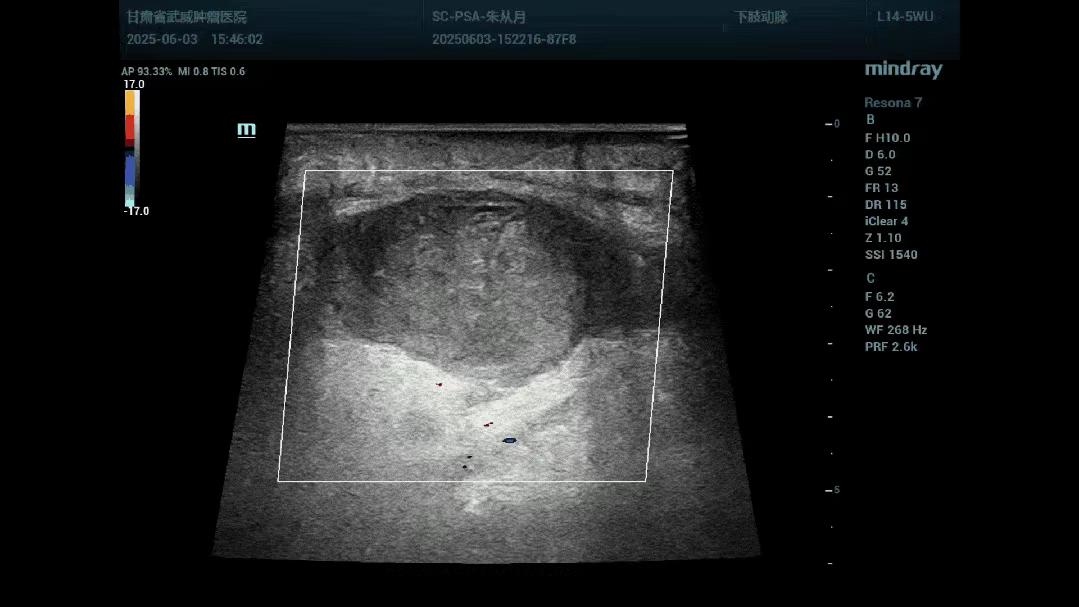Image resolution: width=1079 pixels, height=607 pixels.
Task: Select the B mode parameter header
Action: pos(870,120)
